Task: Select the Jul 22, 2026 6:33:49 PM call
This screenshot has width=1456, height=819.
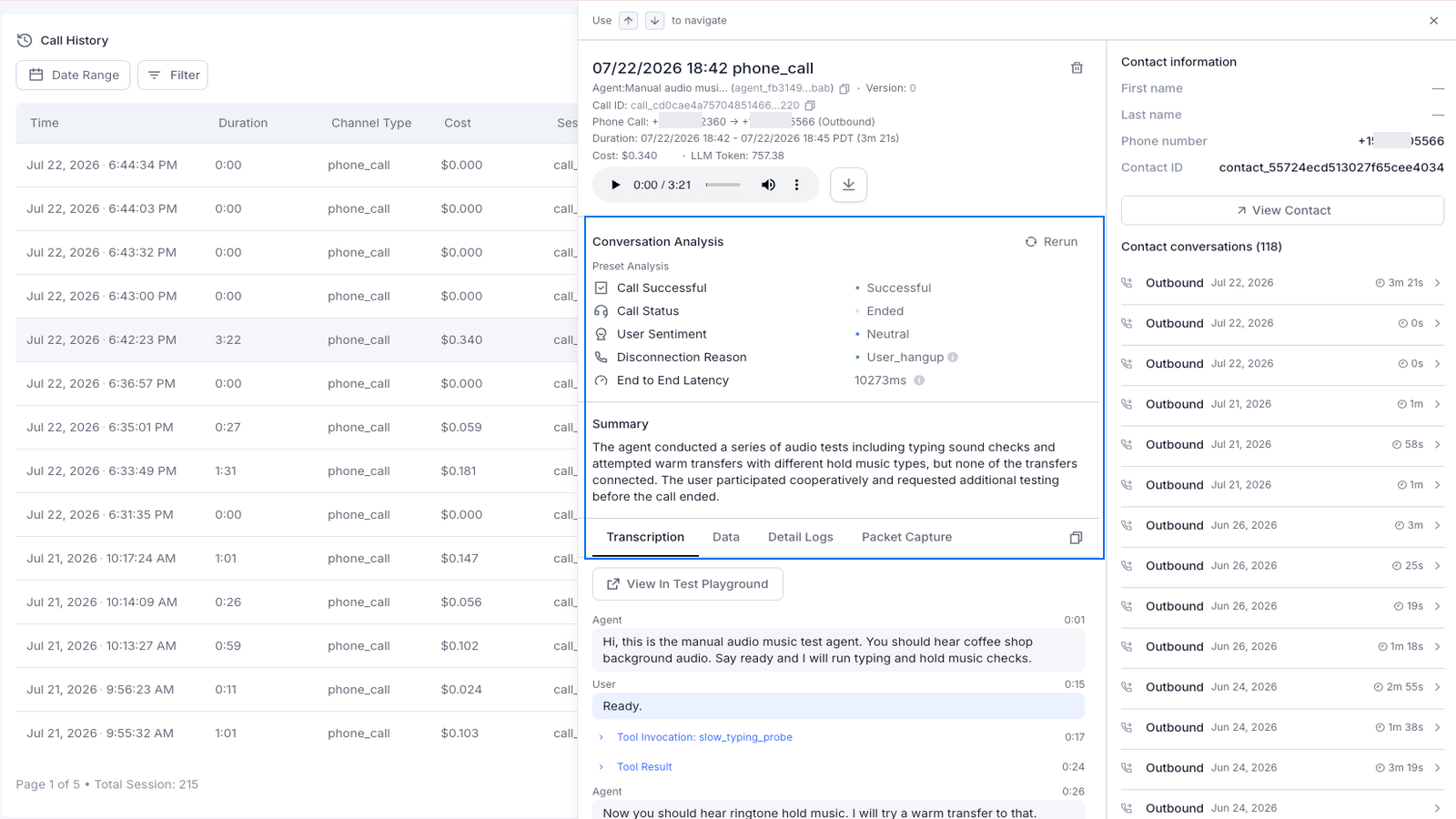Action: point(297,471)
